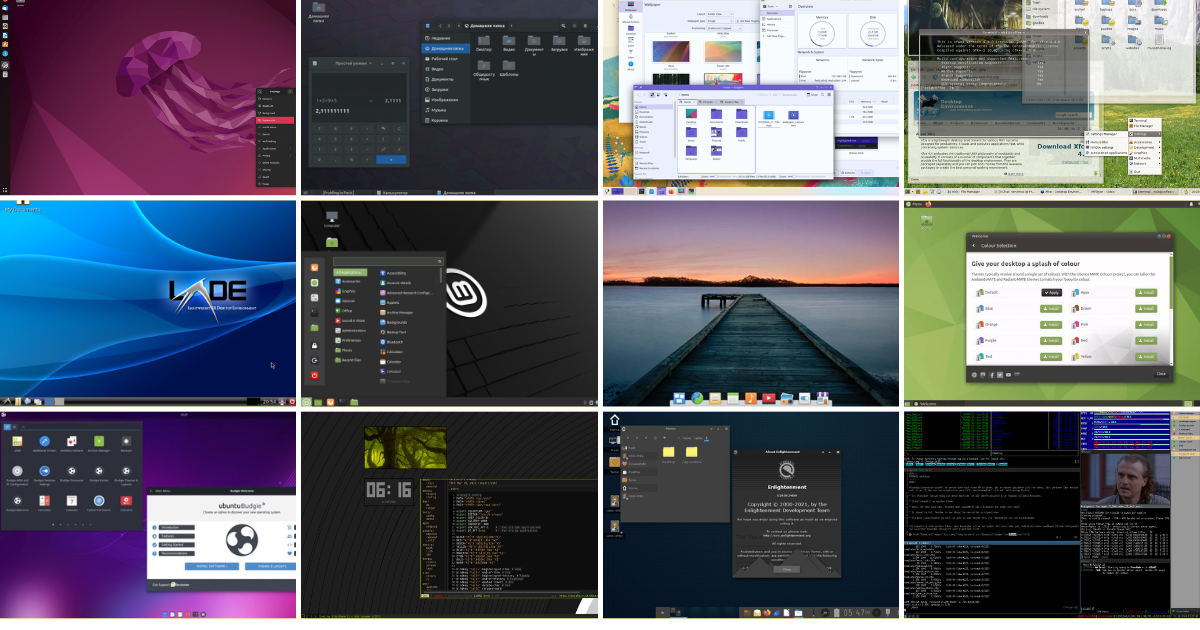1200x630 pixels.
Task: Launch Videos from the elementary dock
Action: tap(769, 398)
